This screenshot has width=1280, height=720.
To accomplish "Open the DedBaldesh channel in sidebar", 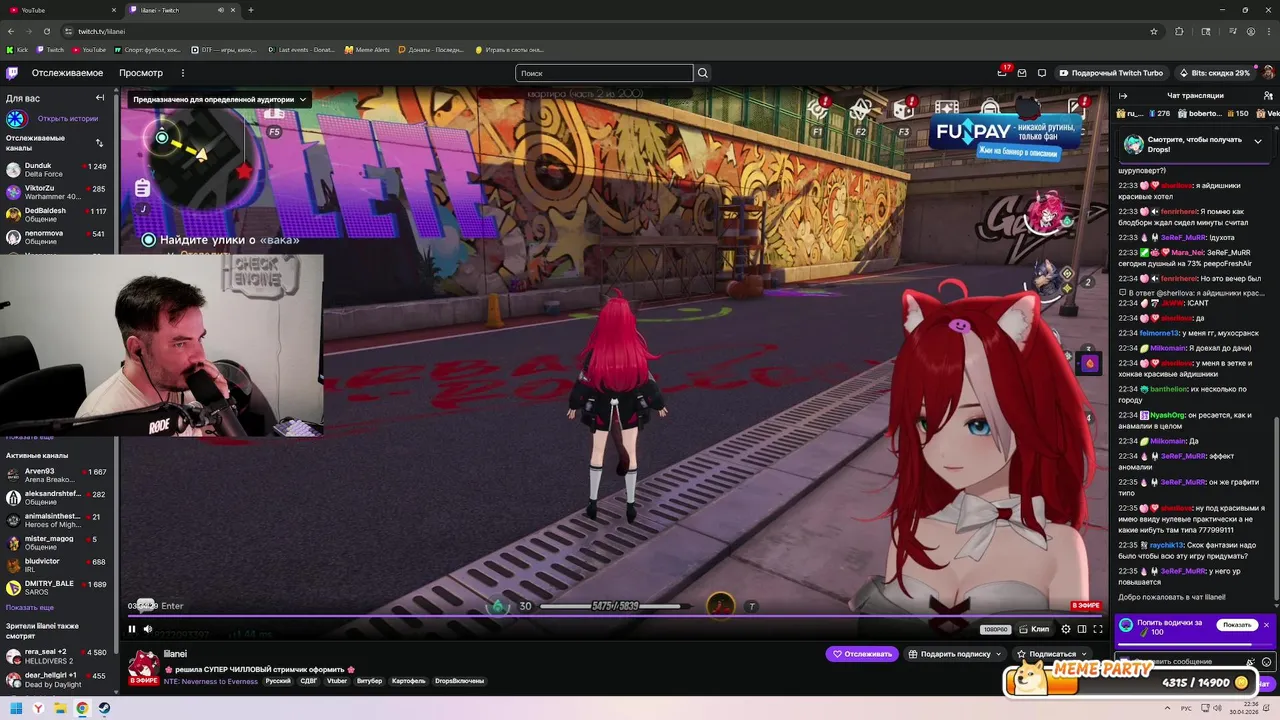I will coord(56,215).
